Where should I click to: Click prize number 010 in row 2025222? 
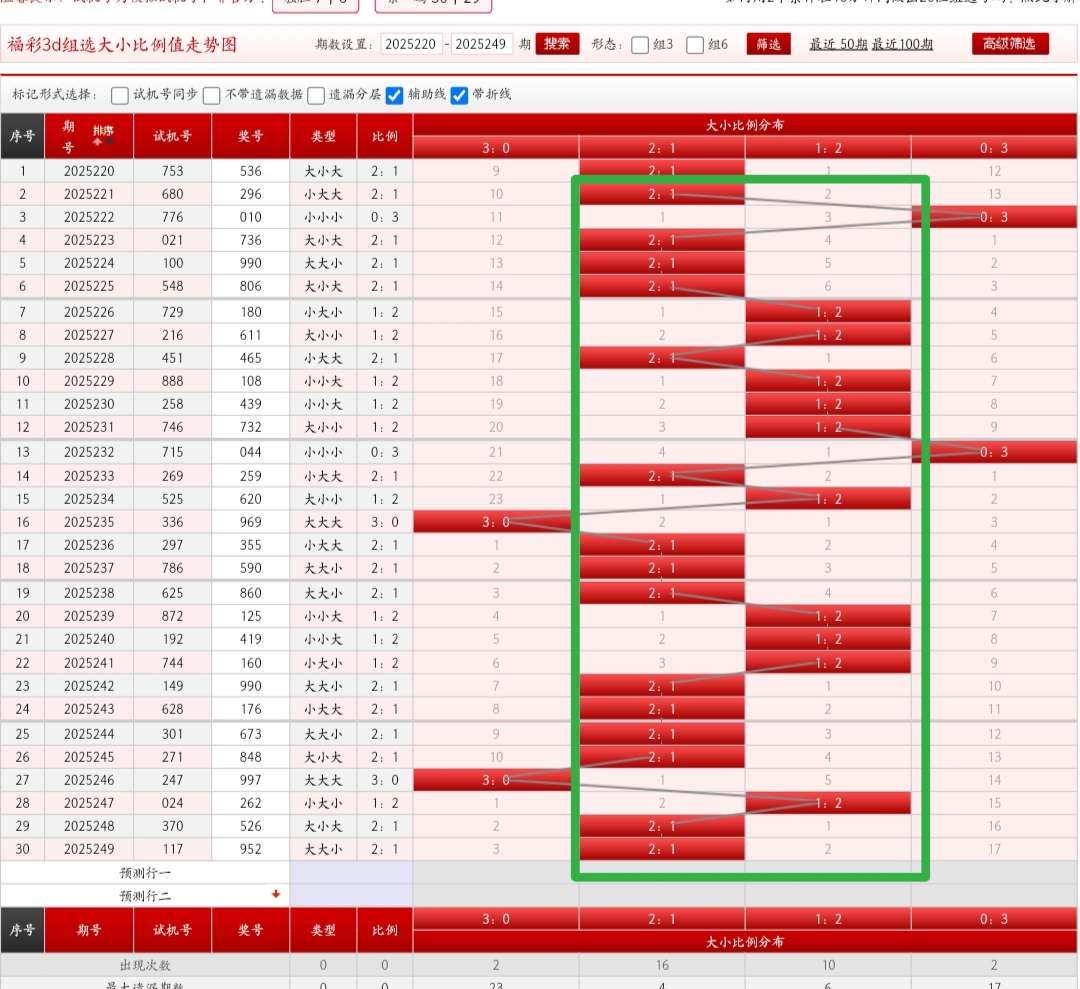point(251,217)
